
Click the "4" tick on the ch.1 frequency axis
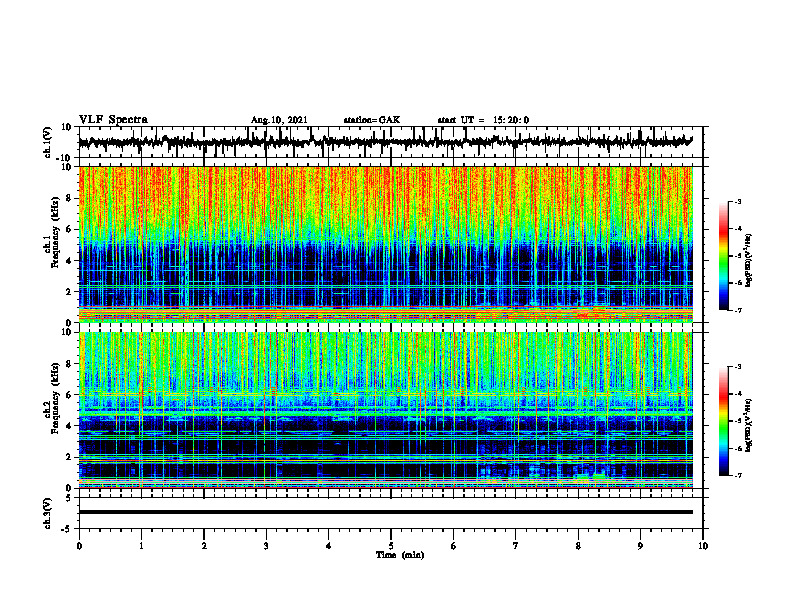(x=70, y=261)
